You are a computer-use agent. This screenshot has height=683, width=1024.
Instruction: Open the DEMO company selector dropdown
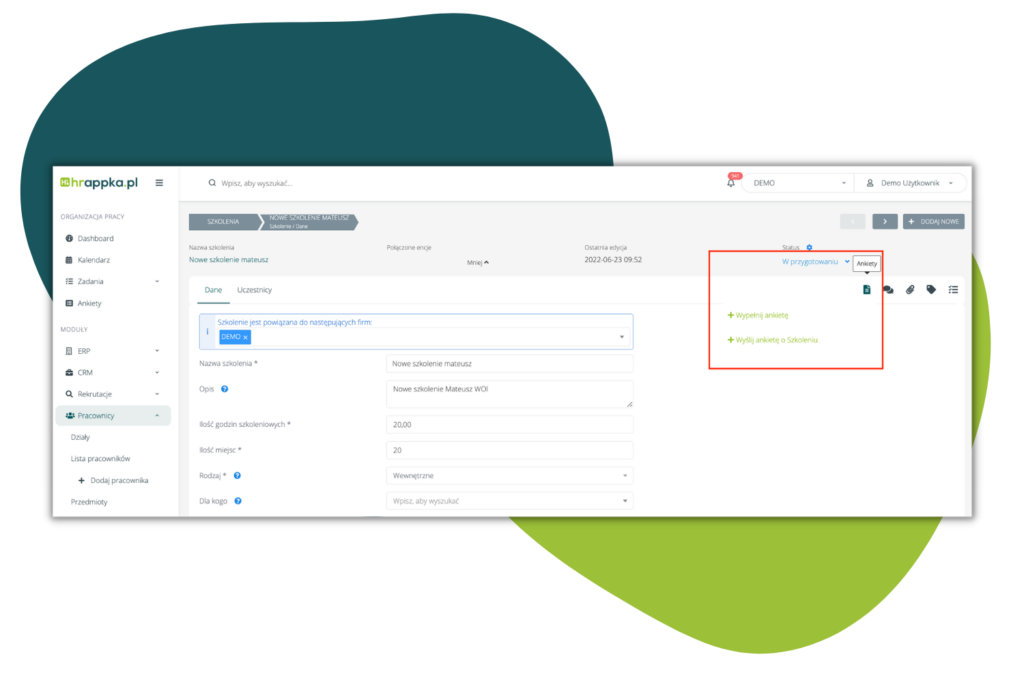tap(797, 183)
